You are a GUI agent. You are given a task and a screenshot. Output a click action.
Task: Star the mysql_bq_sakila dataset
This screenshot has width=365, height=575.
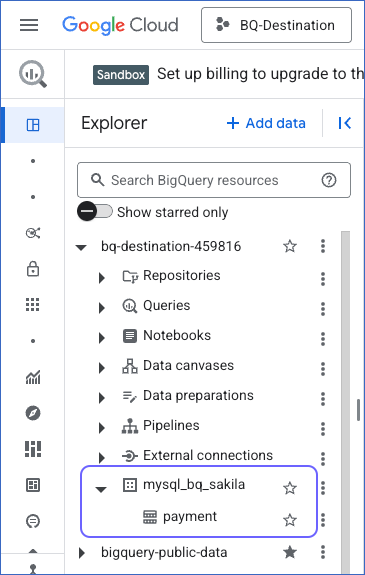tap(290, 488)
